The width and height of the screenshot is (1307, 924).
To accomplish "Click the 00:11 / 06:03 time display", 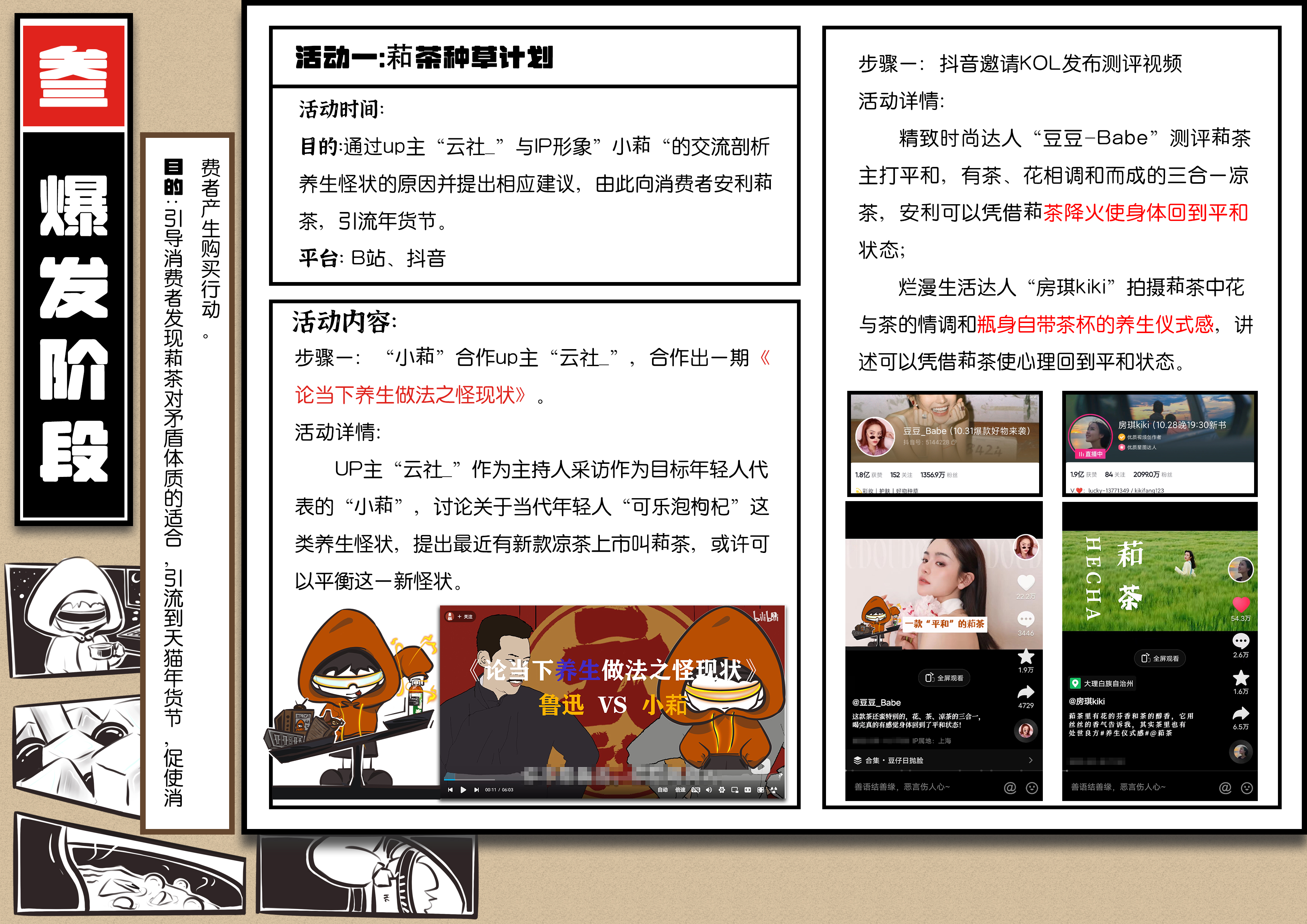I will [x=499, y=789].
